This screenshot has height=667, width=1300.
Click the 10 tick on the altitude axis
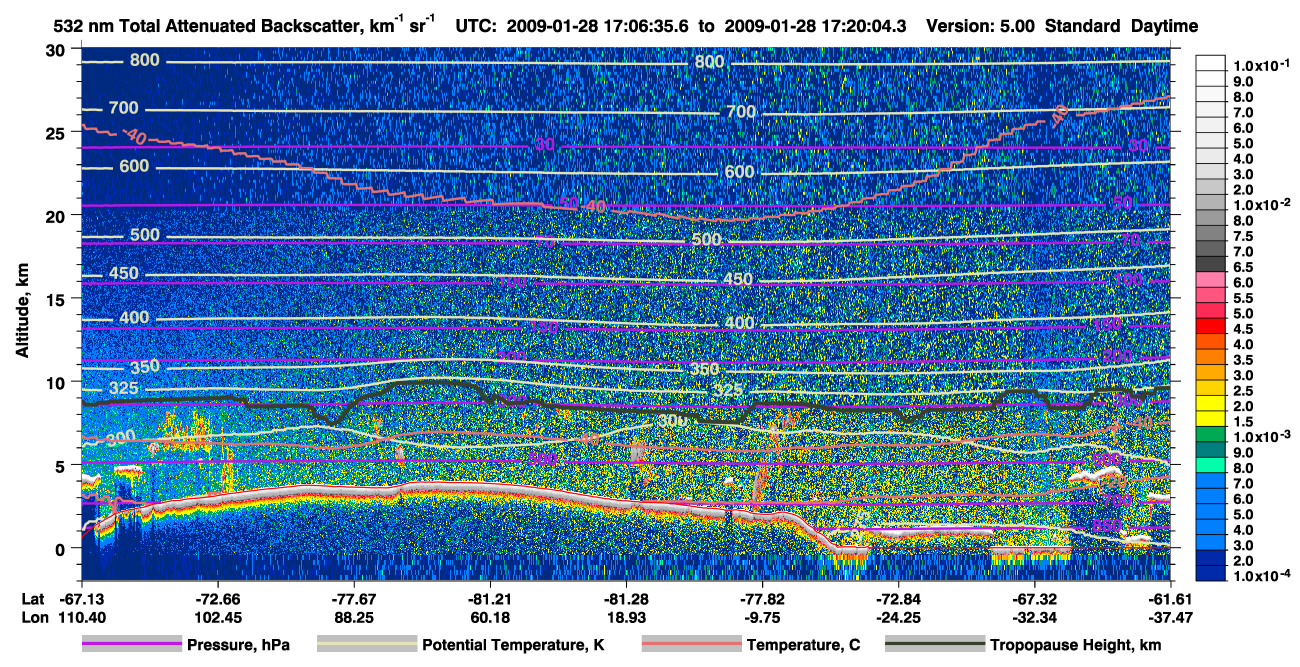[57, 382]
